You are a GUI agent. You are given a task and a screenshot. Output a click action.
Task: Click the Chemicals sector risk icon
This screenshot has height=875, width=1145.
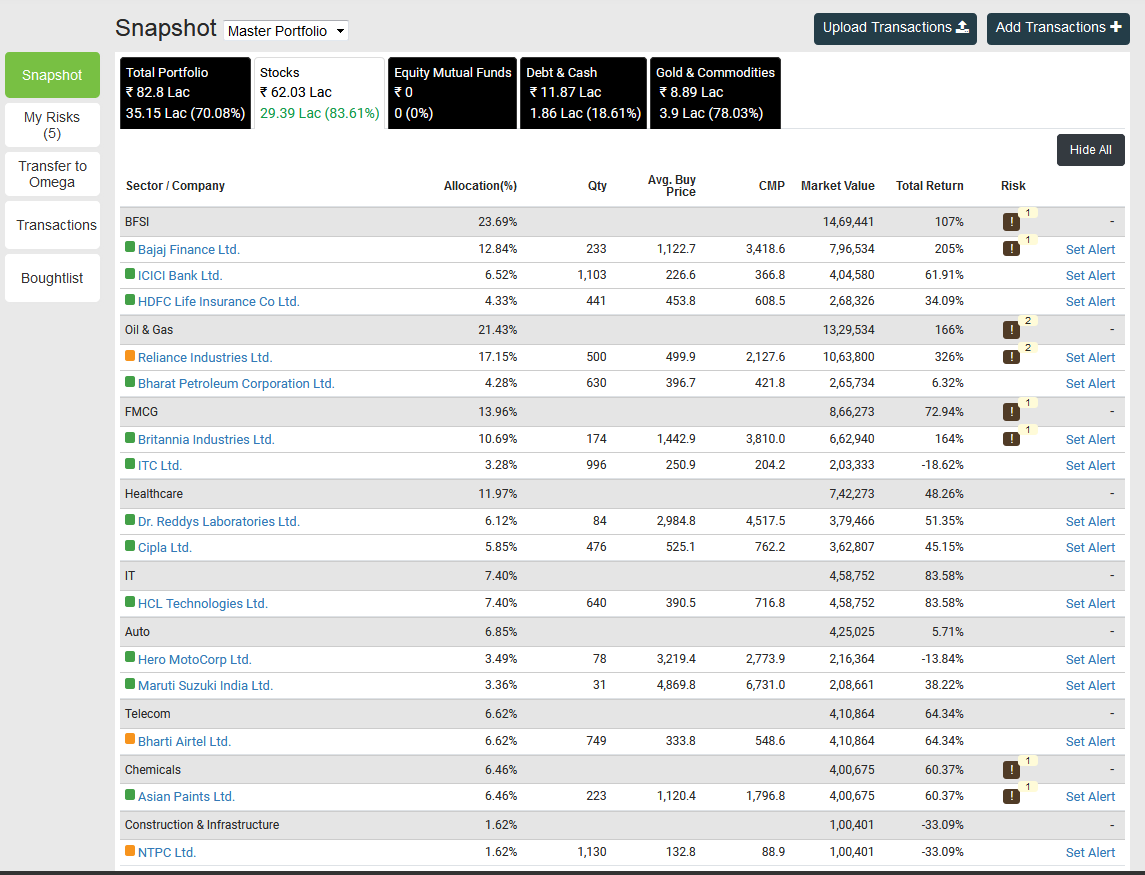pos(1011,769)
